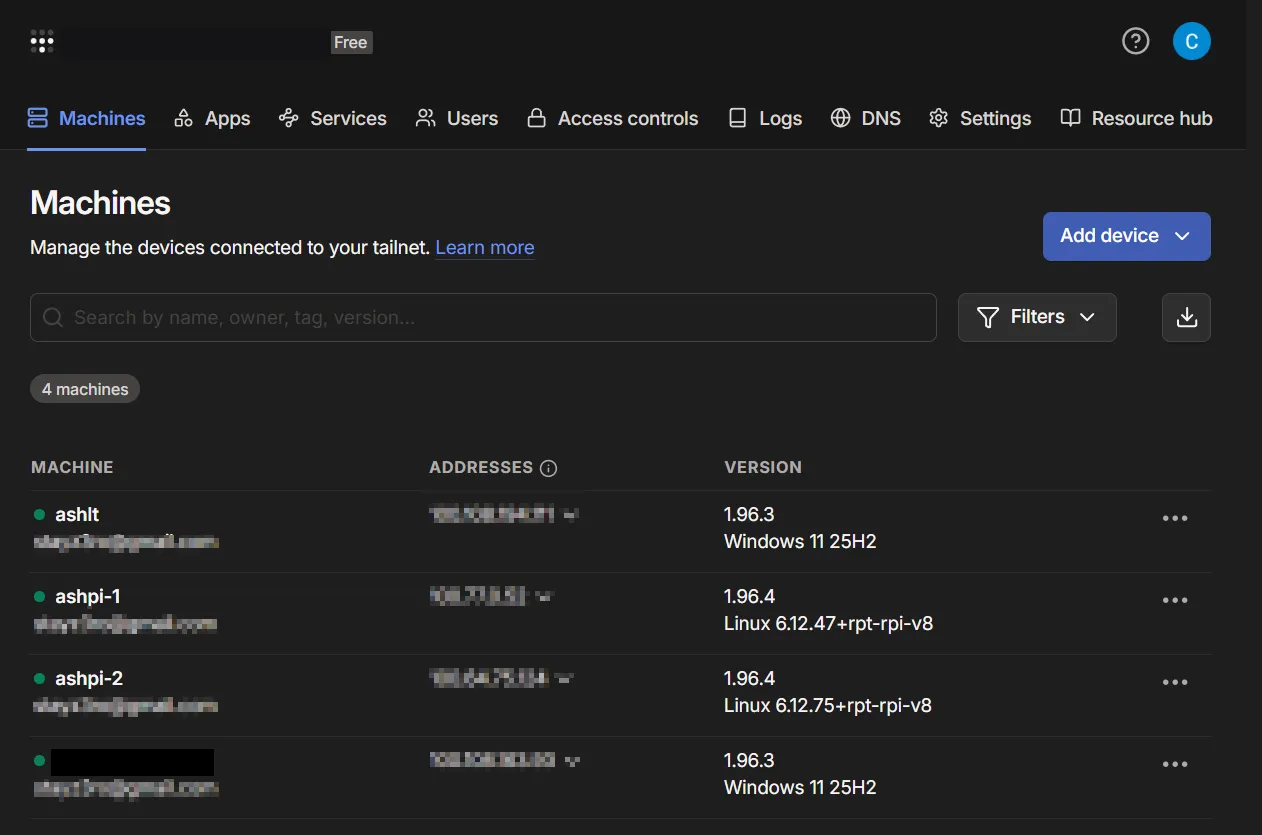Viewport: 1262px width, 835px height.
Task: Open the help question mark icon
Action: 1136,41
